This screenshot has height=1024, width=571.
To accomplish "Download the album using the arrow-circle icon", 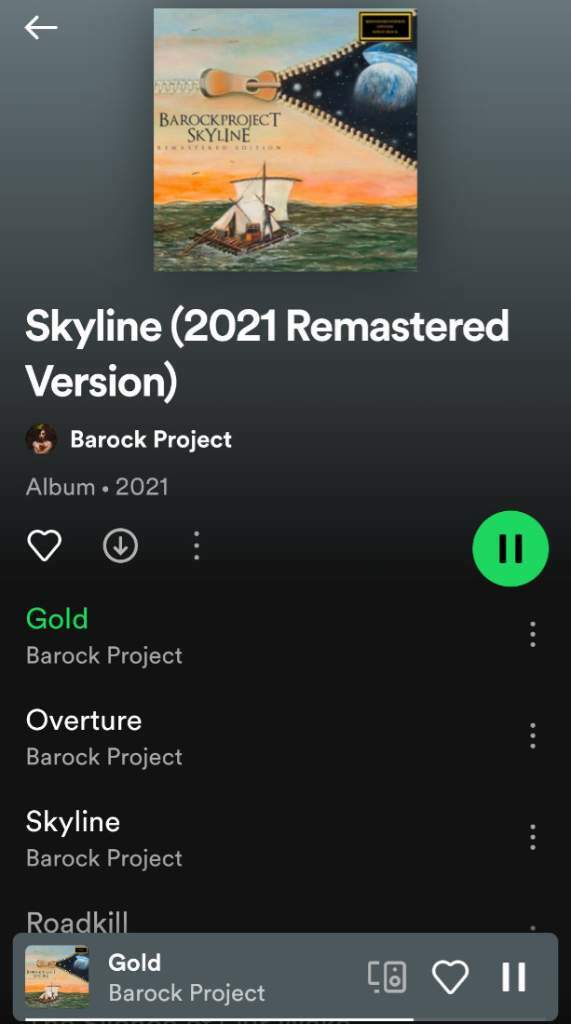I will pos(120,545).
